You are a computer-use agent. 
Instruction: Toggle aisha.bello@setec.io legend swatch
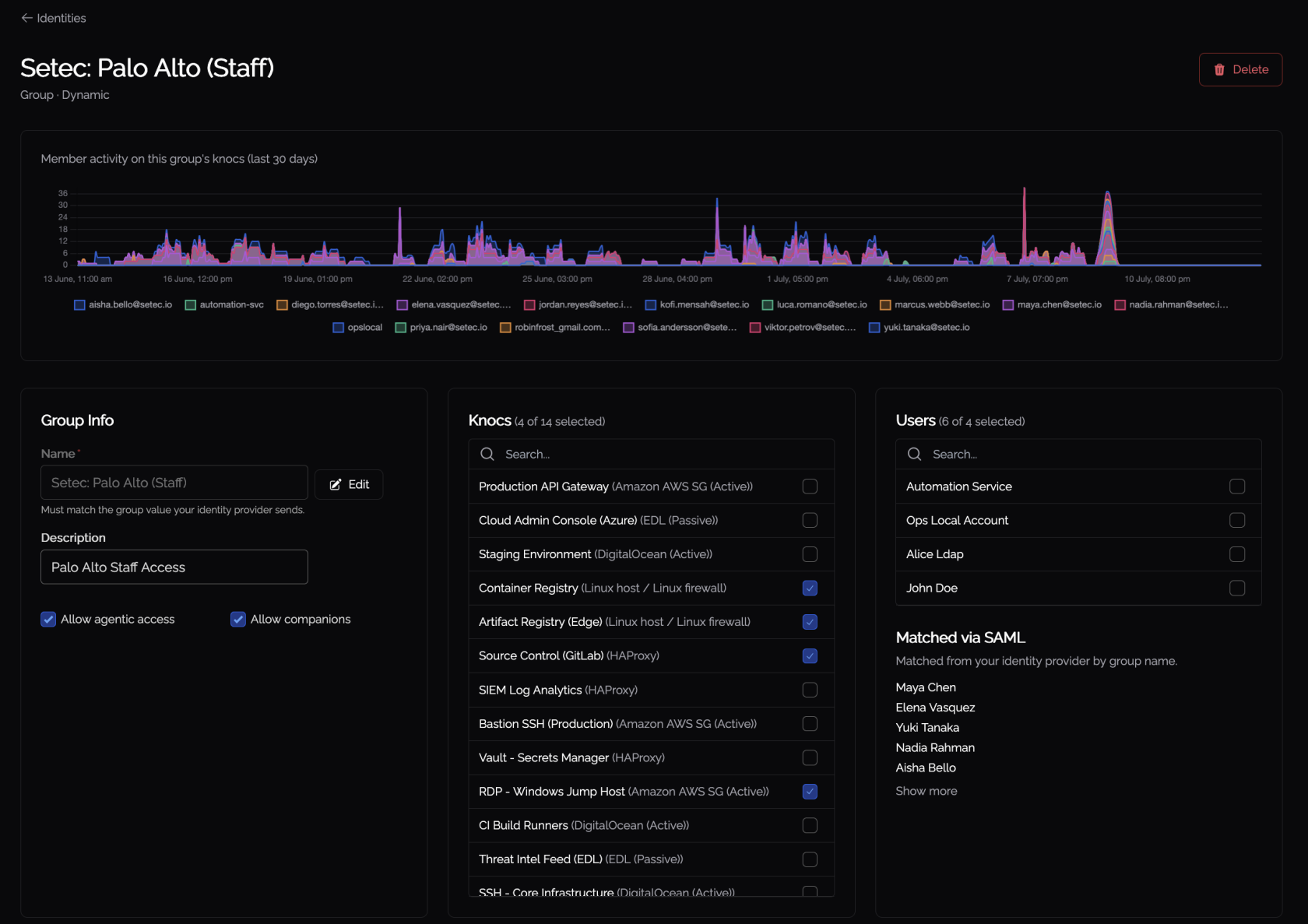click(x=79, y=304)
